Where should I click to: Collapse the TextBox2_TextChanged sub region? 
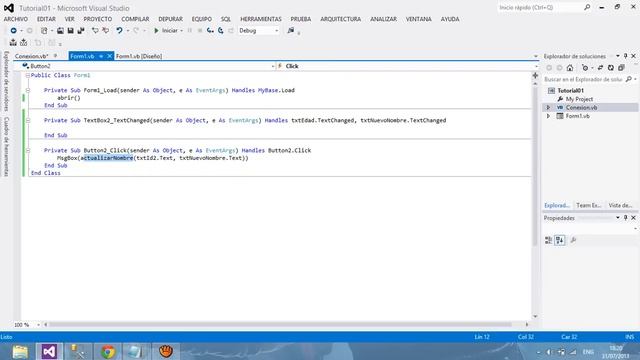click(27, 120)
